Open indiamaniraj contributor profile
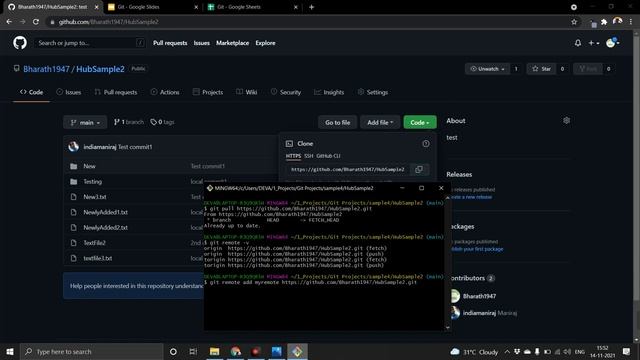This screenshot has height=360, width=640. [x=479, y=313]
